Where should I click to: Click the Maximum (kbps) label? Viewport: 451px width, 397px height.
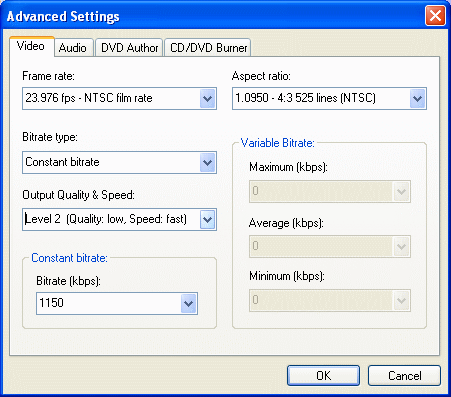click(x=288, y=167)
